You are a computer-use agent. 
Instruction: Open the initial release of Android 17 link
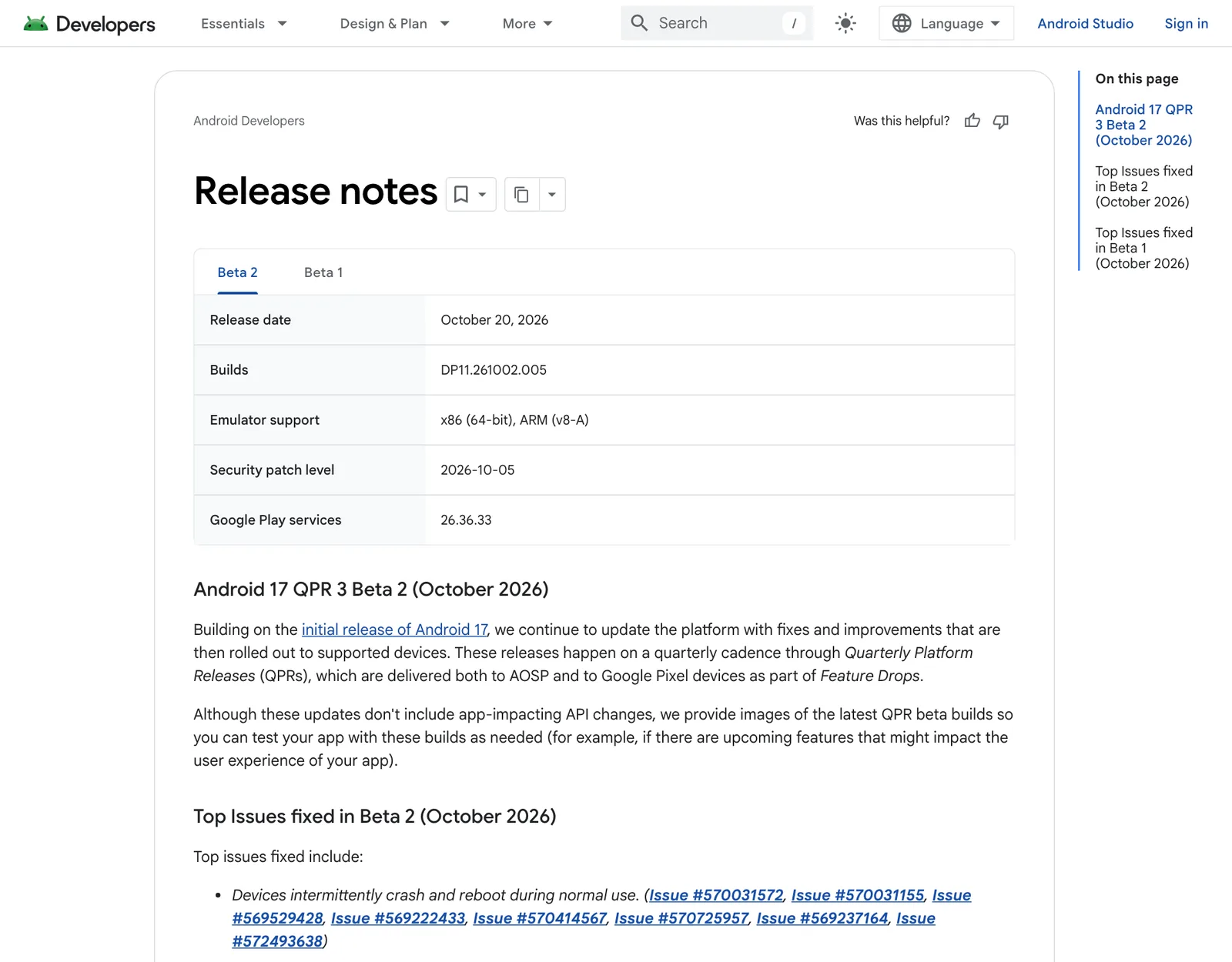pyautogui.click(x=394, y=630)
